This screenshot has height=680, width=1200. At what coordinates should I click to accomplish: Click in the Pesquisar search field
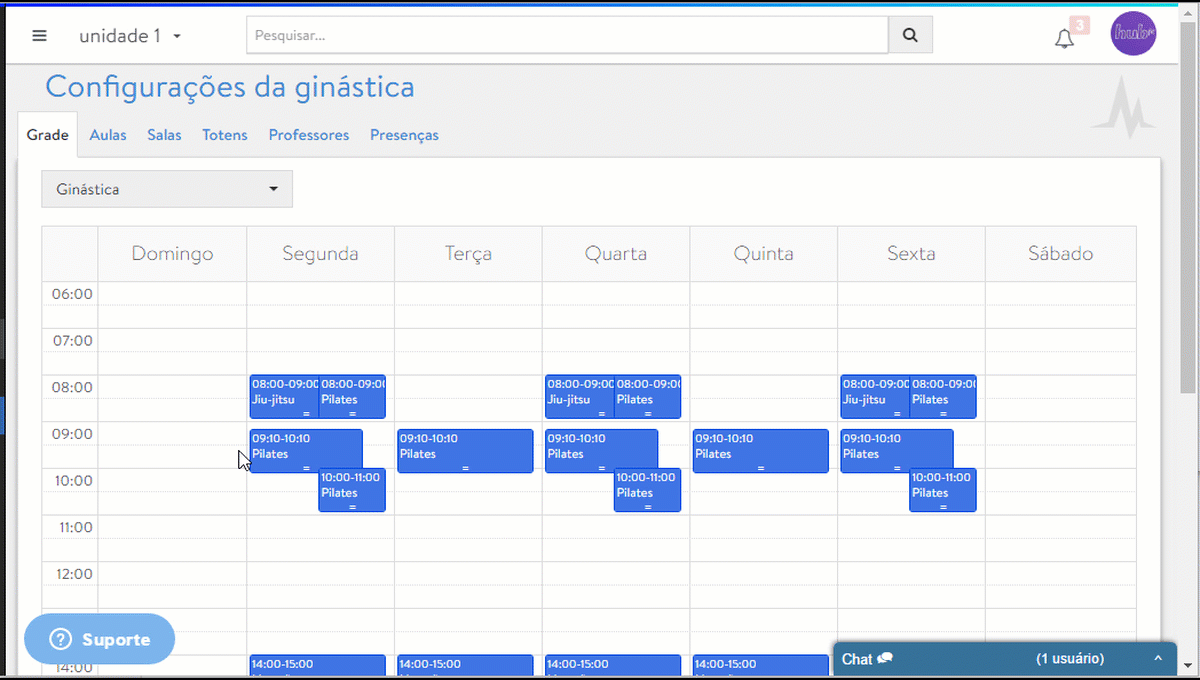pyautogui.click(x=567, y=35)
